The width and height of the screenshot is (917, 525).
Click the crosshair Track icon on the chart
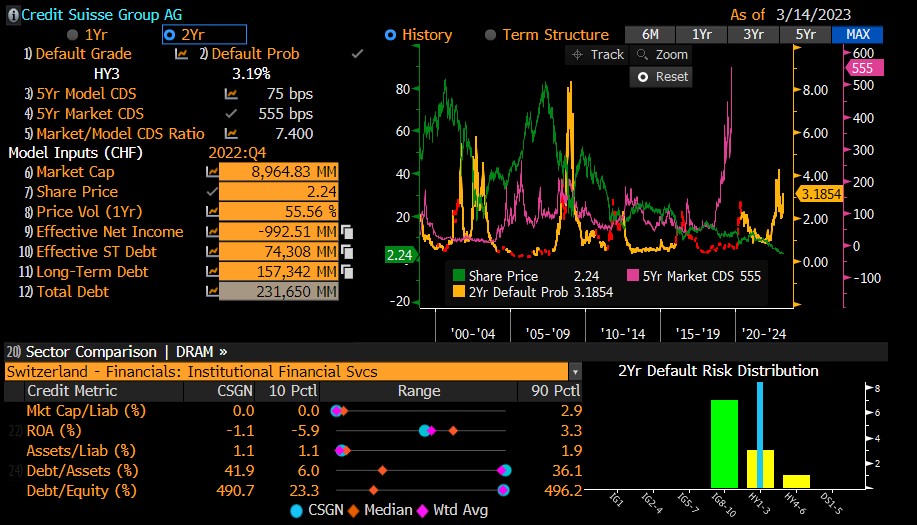(x=577, y=55)
